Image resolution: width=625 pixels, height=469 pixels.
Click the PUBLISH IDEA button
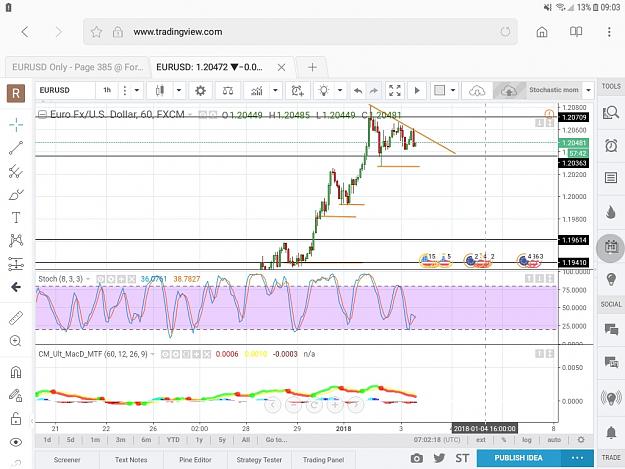pos(518,458)
